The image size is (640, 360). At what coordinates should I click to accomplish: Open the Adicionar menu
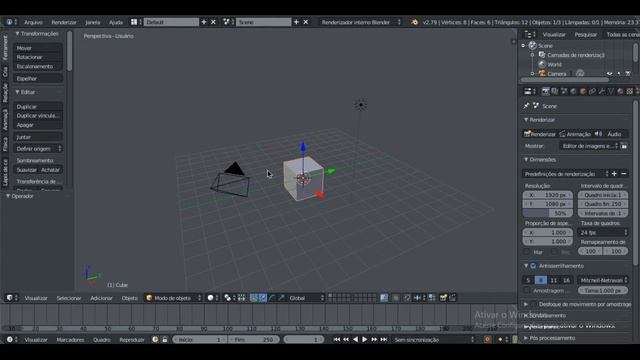[x=101, y=298]
